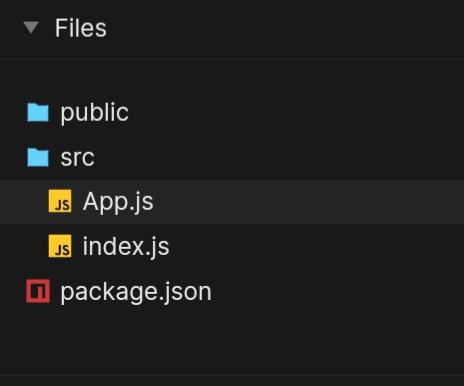Click blank area right of src row

pos(280,157)
